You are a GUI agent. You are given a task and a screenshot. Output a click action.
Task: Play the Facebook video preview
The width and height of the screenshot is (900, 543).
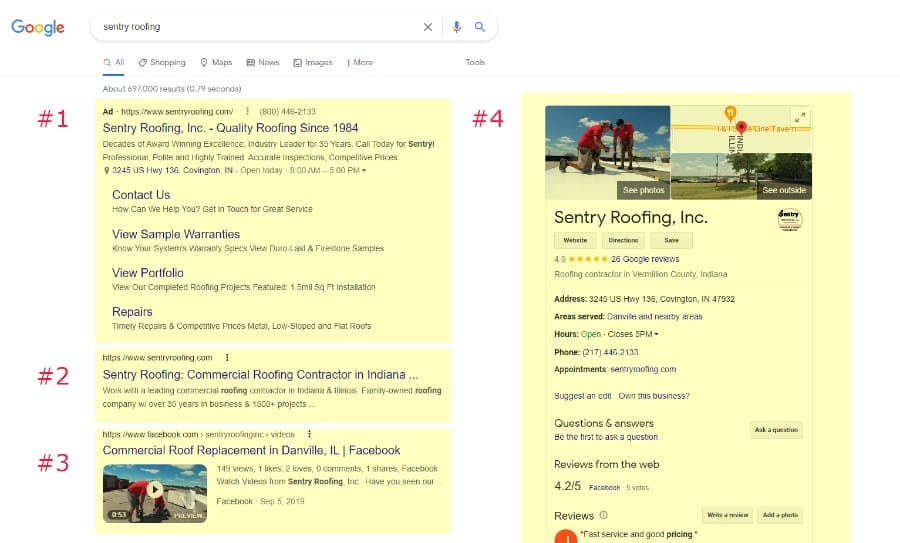coord(154,490)
